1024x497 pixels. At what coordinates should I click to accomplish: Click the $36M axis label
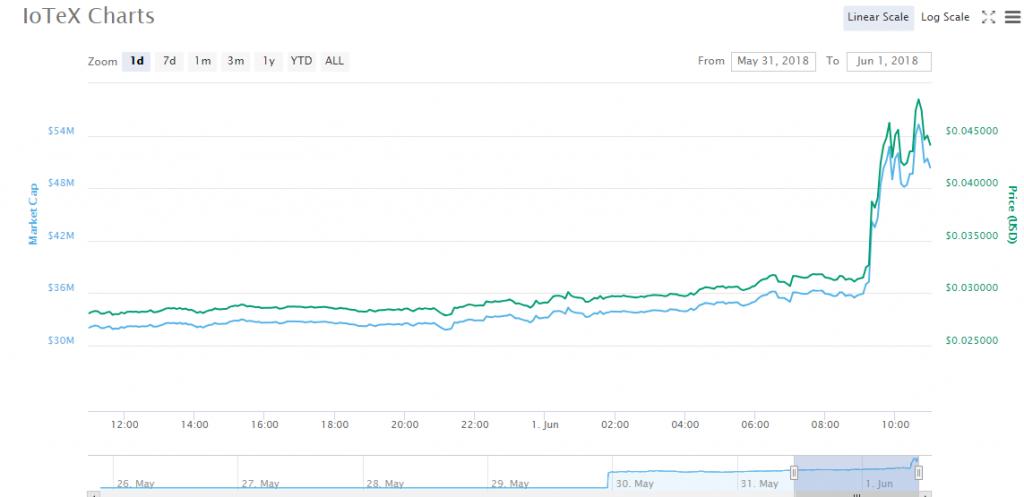click(x=61, y=288)
